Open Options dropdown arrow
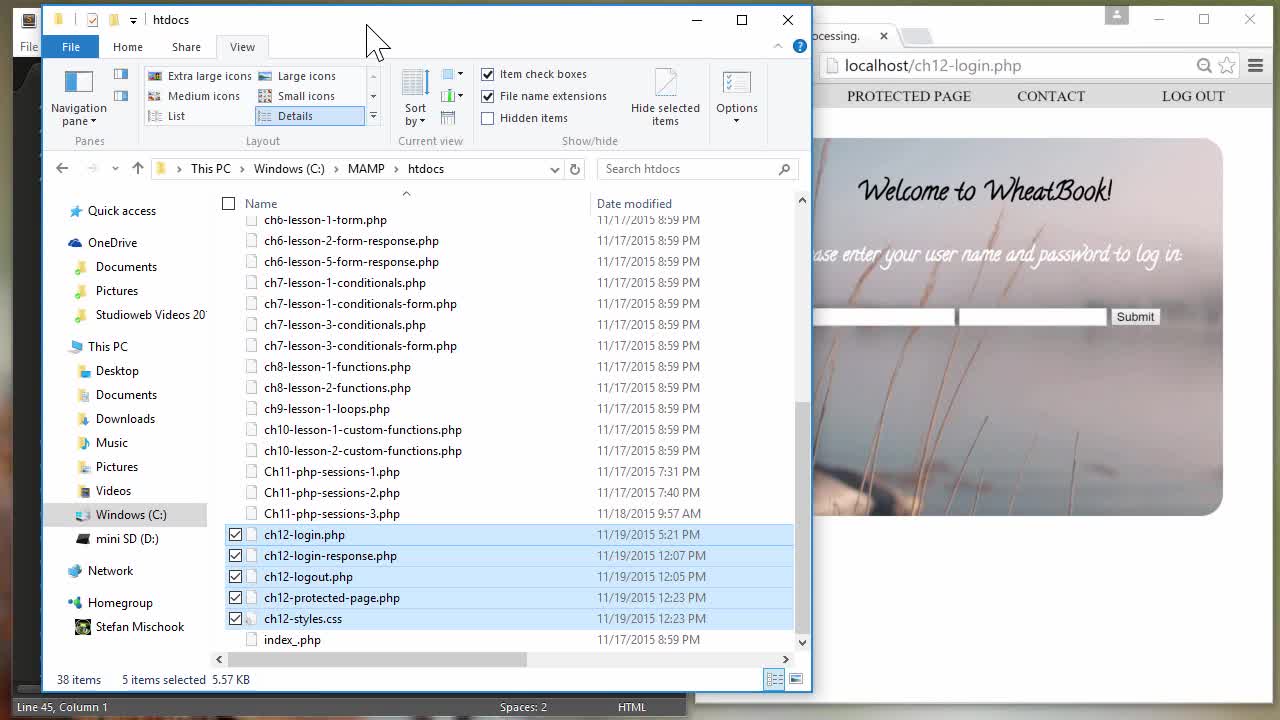Image resolution: width=1280 pixels, height=720 pixels. pos(737,121)
